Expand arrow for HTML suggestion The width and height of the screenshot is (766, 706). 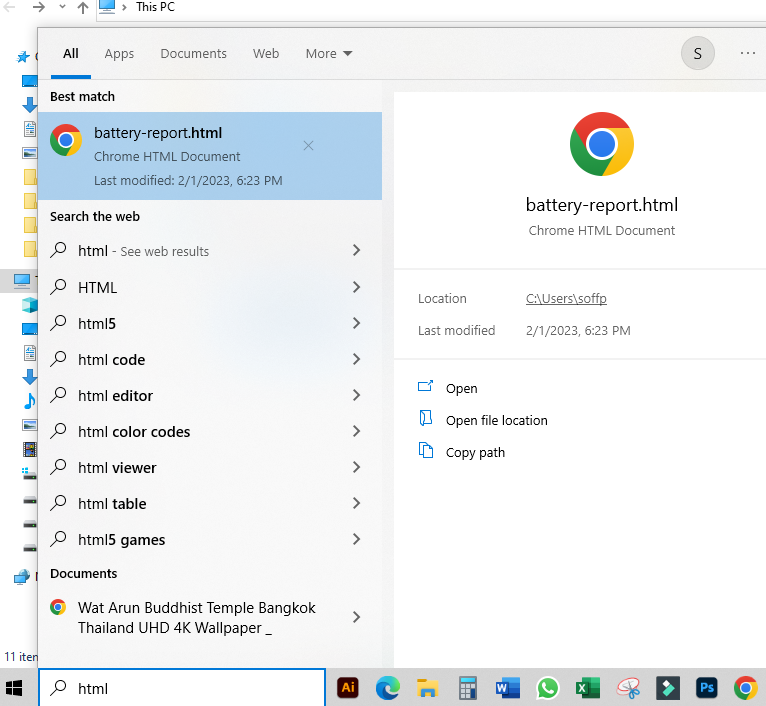tap(357, 287)
